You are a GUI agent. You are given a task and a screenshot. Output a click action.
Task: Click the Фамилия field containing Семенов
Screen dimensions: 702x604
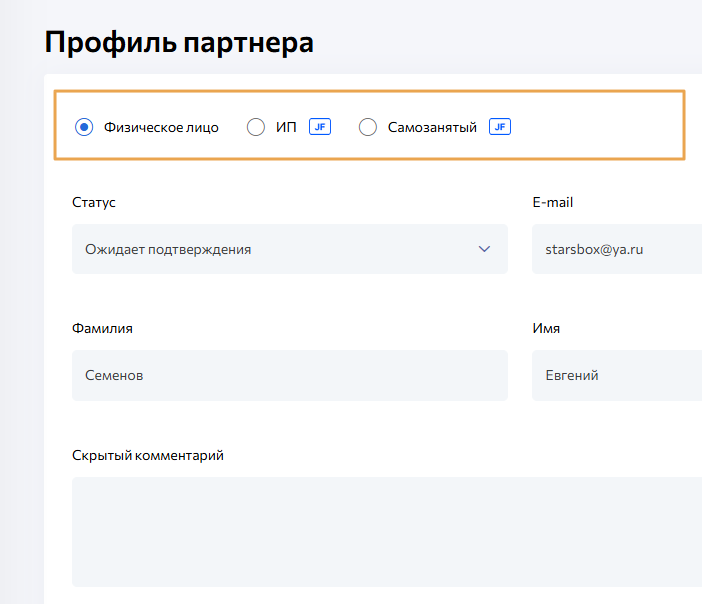tap(289, 375)
